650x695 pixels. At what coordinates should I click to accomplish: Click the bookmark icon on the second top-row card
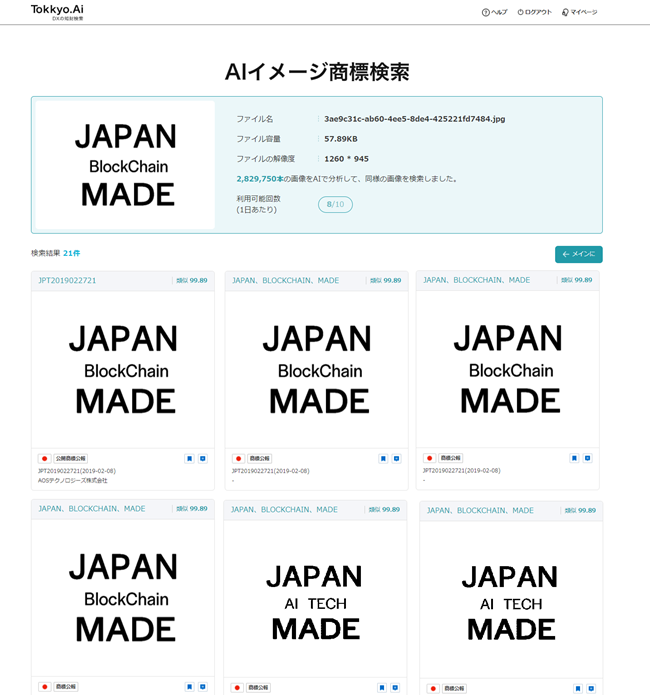tap(382, 459)
